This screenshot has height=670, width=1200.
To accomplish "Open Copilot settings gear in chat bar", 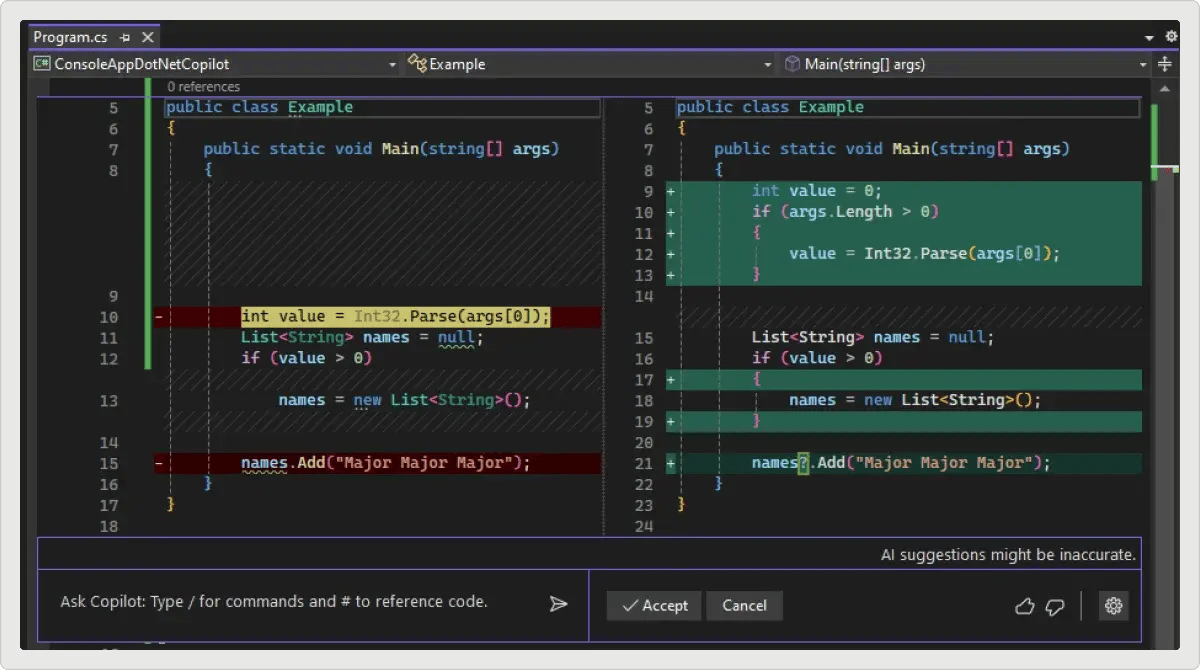I will 1114,605.
